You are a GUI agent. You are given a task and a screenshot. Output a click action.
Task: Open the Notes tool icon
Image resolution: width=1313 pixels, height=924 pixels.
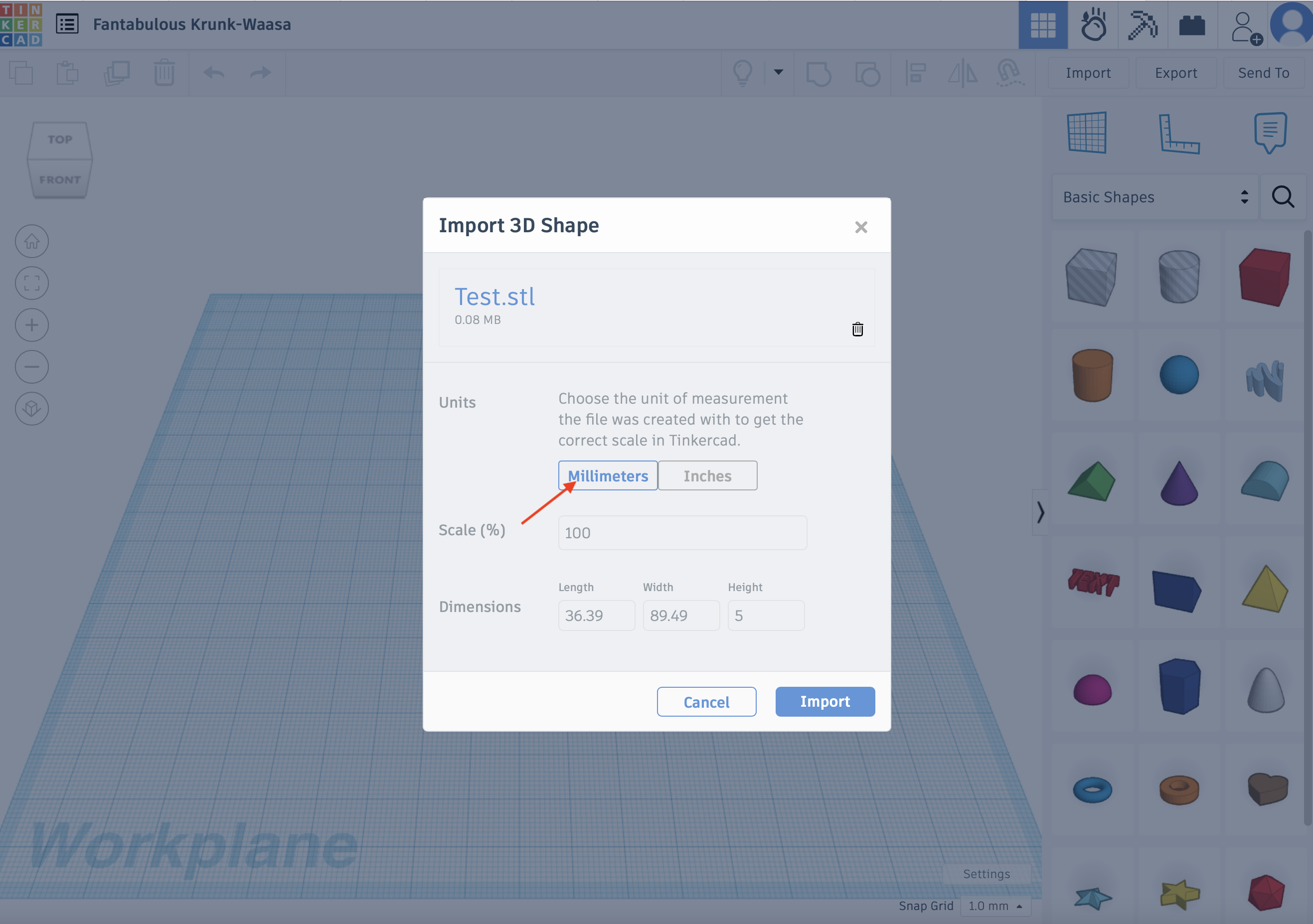coord(1270,133)
